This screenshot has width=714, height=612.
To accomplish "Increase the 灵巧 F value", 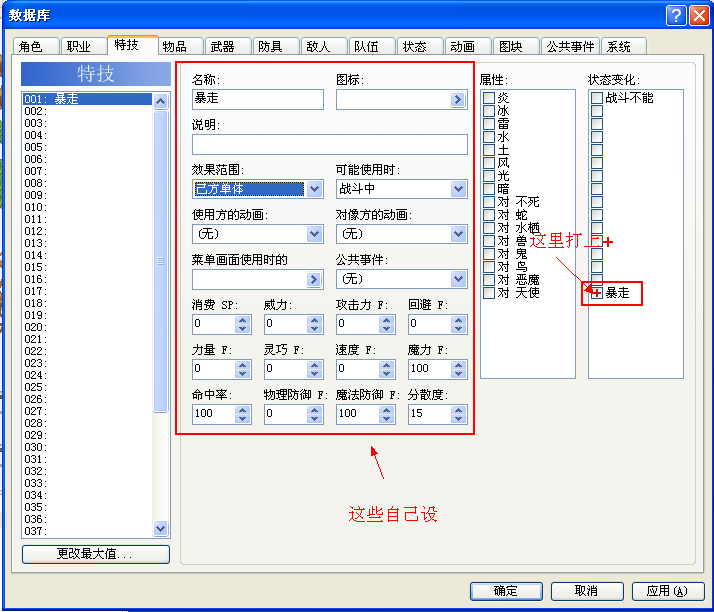I will click(x=314, y=365).
